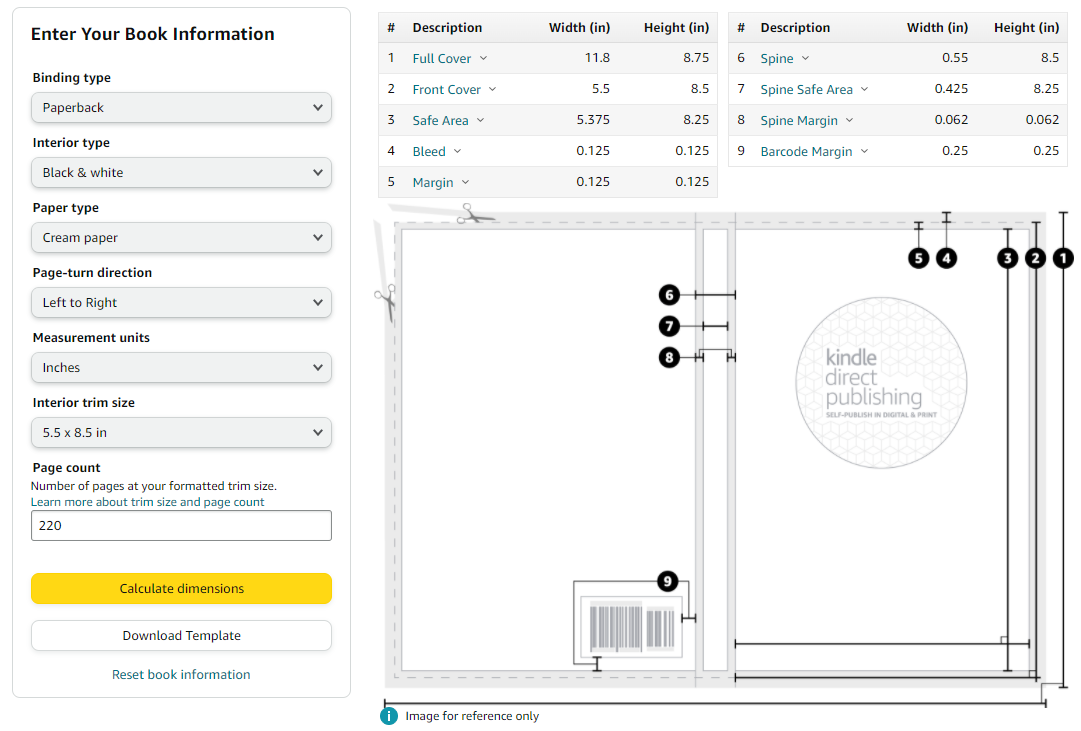This screenshot has width=1081, height=731.
Task: Click numbered marker 1 on cover diagram
Action: click(x=1063, y=258)
